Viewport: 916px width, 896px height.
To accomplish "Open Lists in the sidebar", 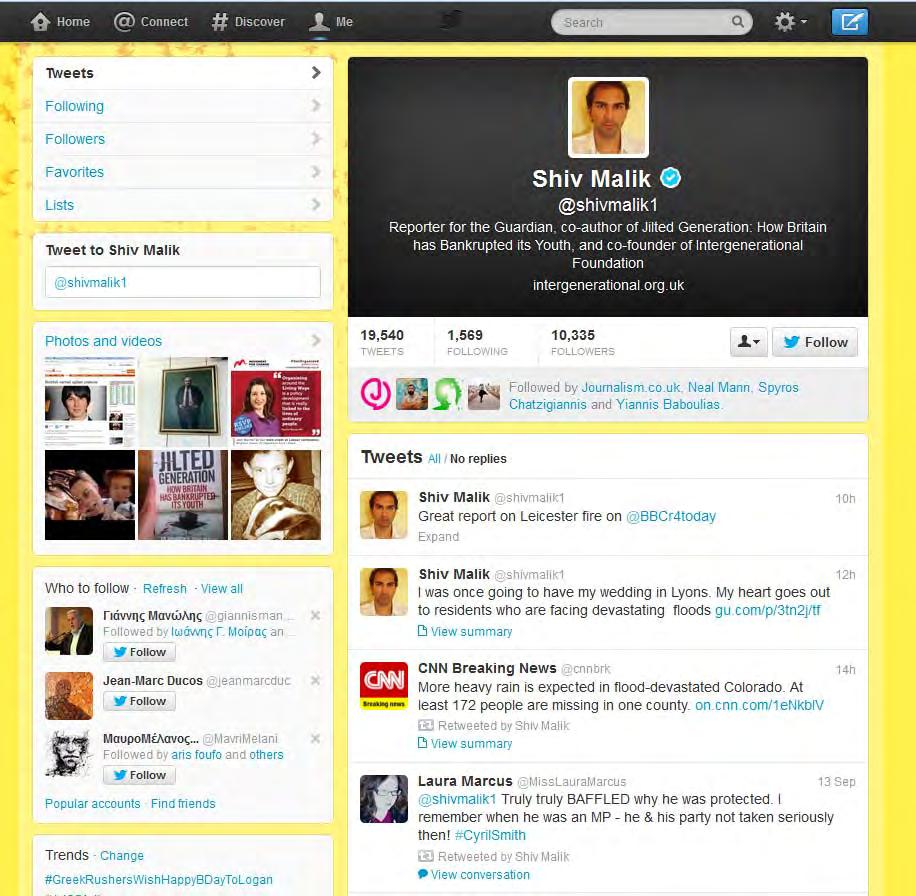I will point(60,205).
